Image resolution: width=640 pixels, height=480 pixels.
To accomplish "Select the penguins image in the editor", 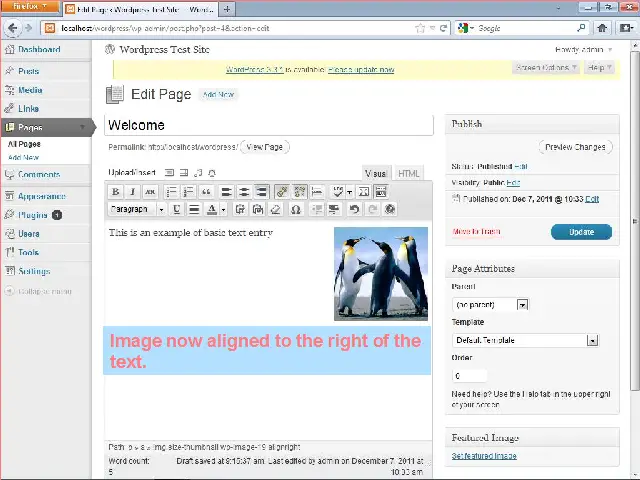I will pyautogui.click(x=381, y=273).
